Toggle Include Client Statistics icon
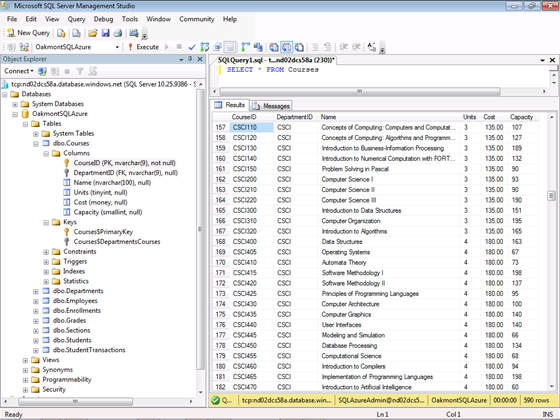560x420 pixels. click(x=258, y=47)
